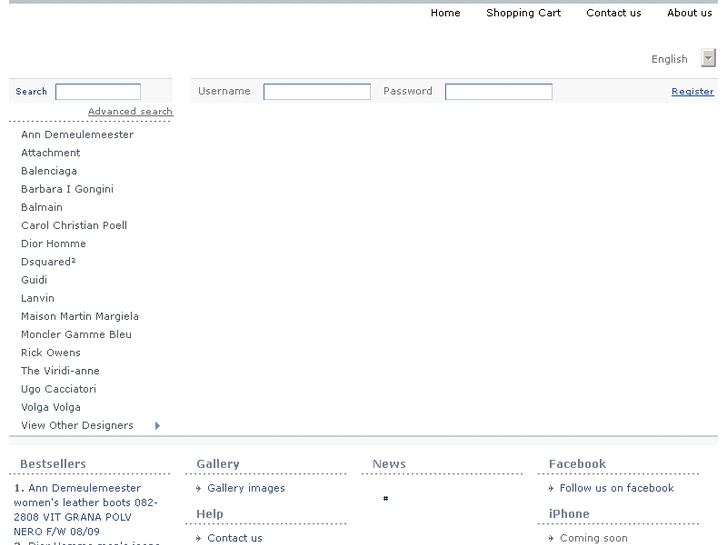
Task: Click arrow bullet beside Follow us on facebook
Action: coord(551,488)
